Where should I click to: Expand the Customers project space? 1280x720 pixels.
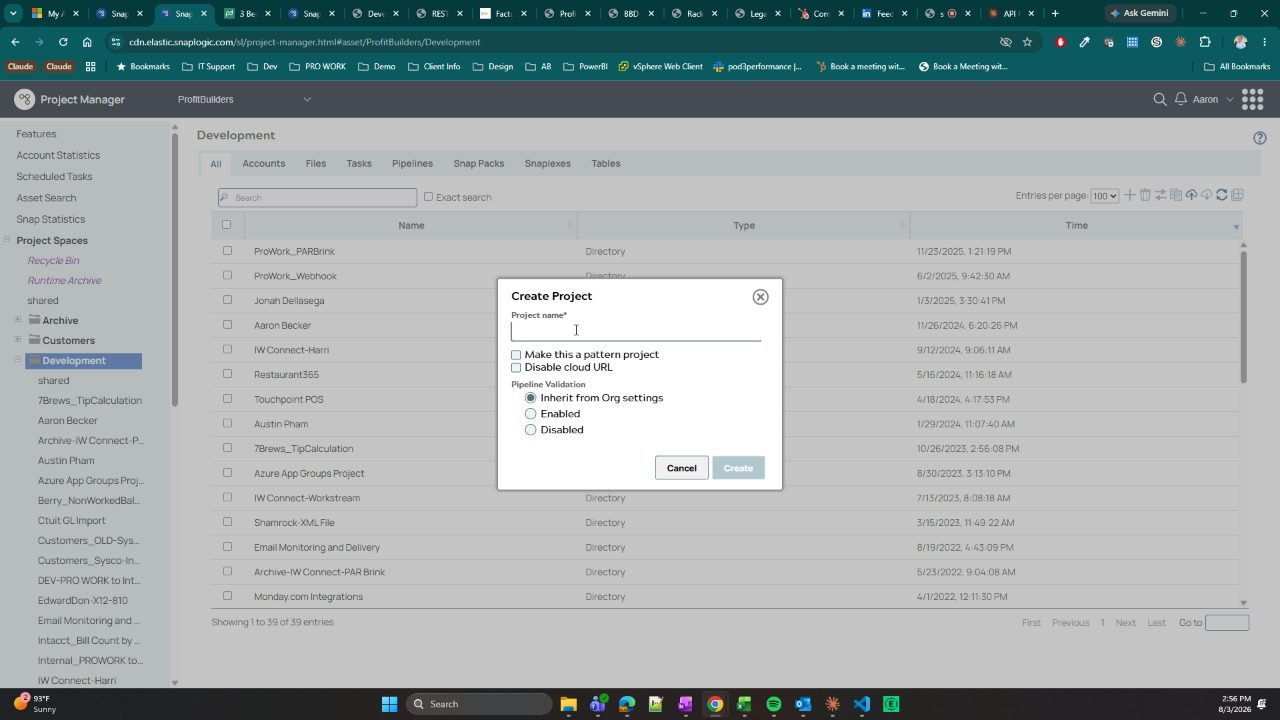[18, 340]
